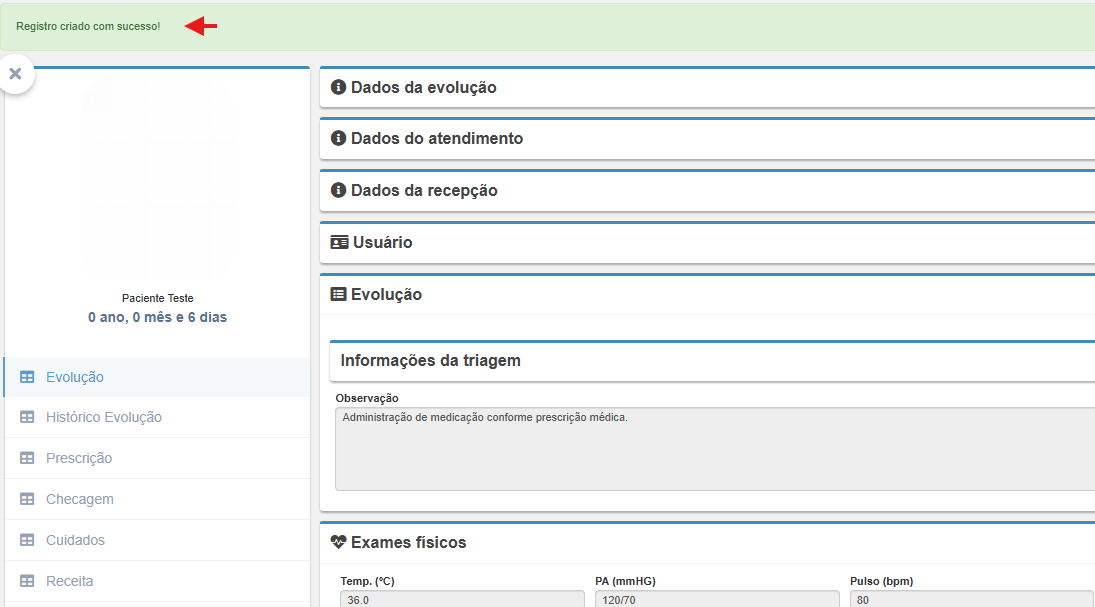Expand the Dados da evolução panel
This screenshot has height=607, width=1095.
pos(424,87)
